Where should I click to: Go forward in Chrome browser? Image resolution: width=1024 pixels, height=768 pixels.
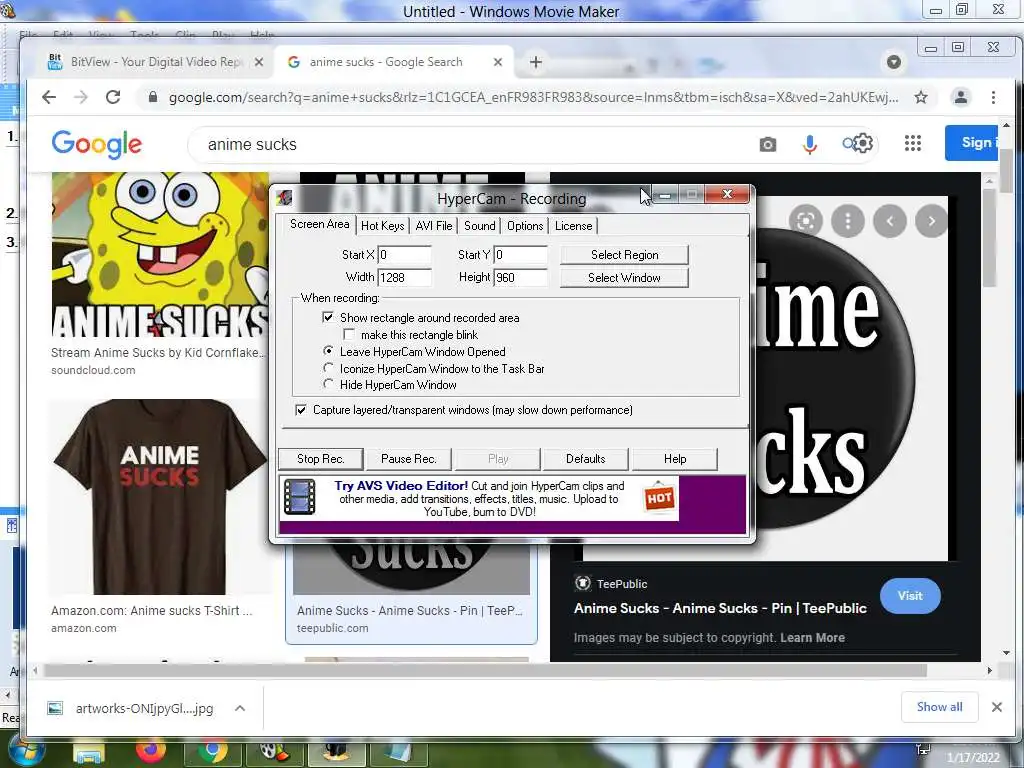pos(81,97)
